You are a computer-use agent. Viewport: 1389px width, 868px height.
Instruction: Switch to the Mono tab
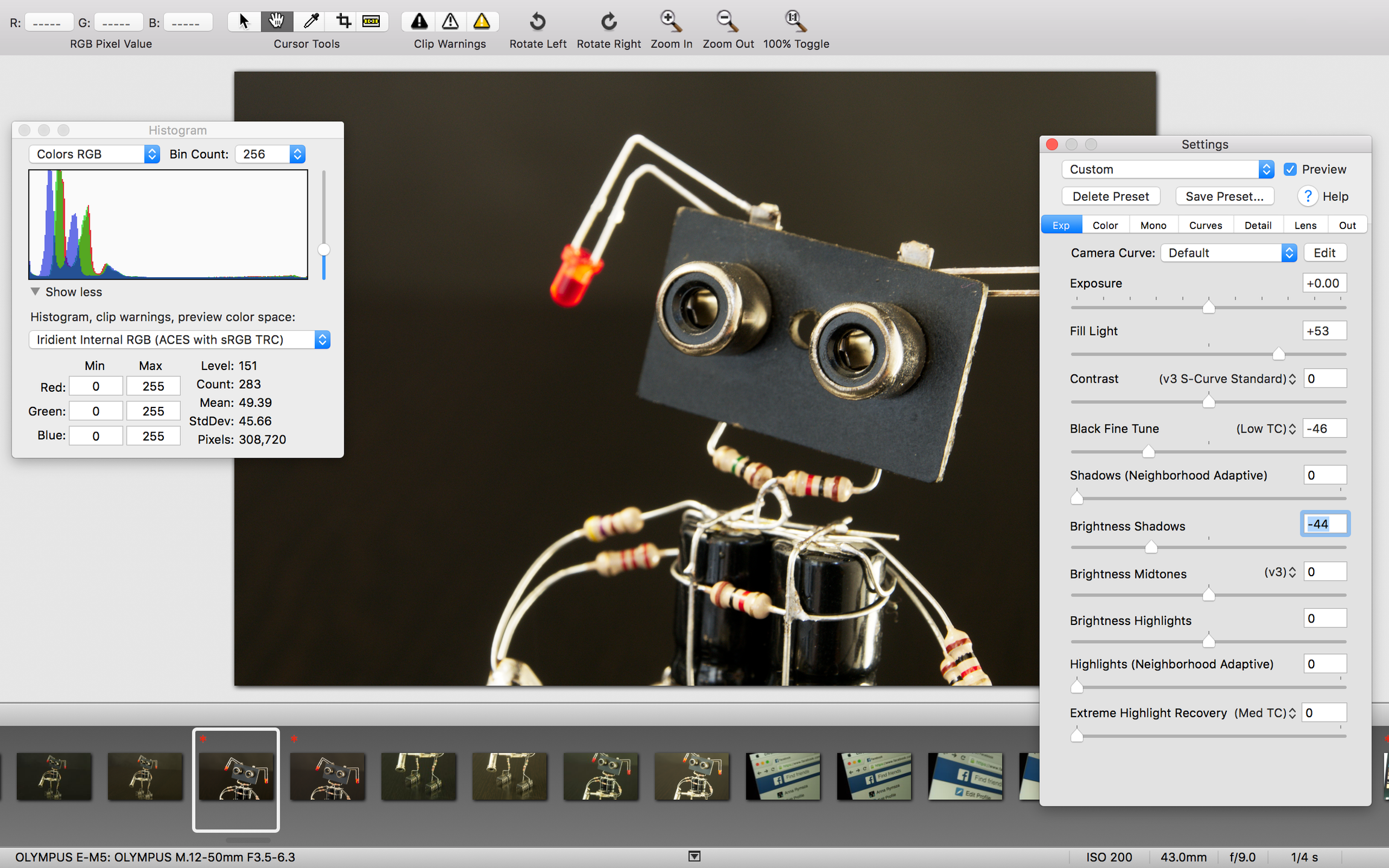click(x=1153, y=225)
